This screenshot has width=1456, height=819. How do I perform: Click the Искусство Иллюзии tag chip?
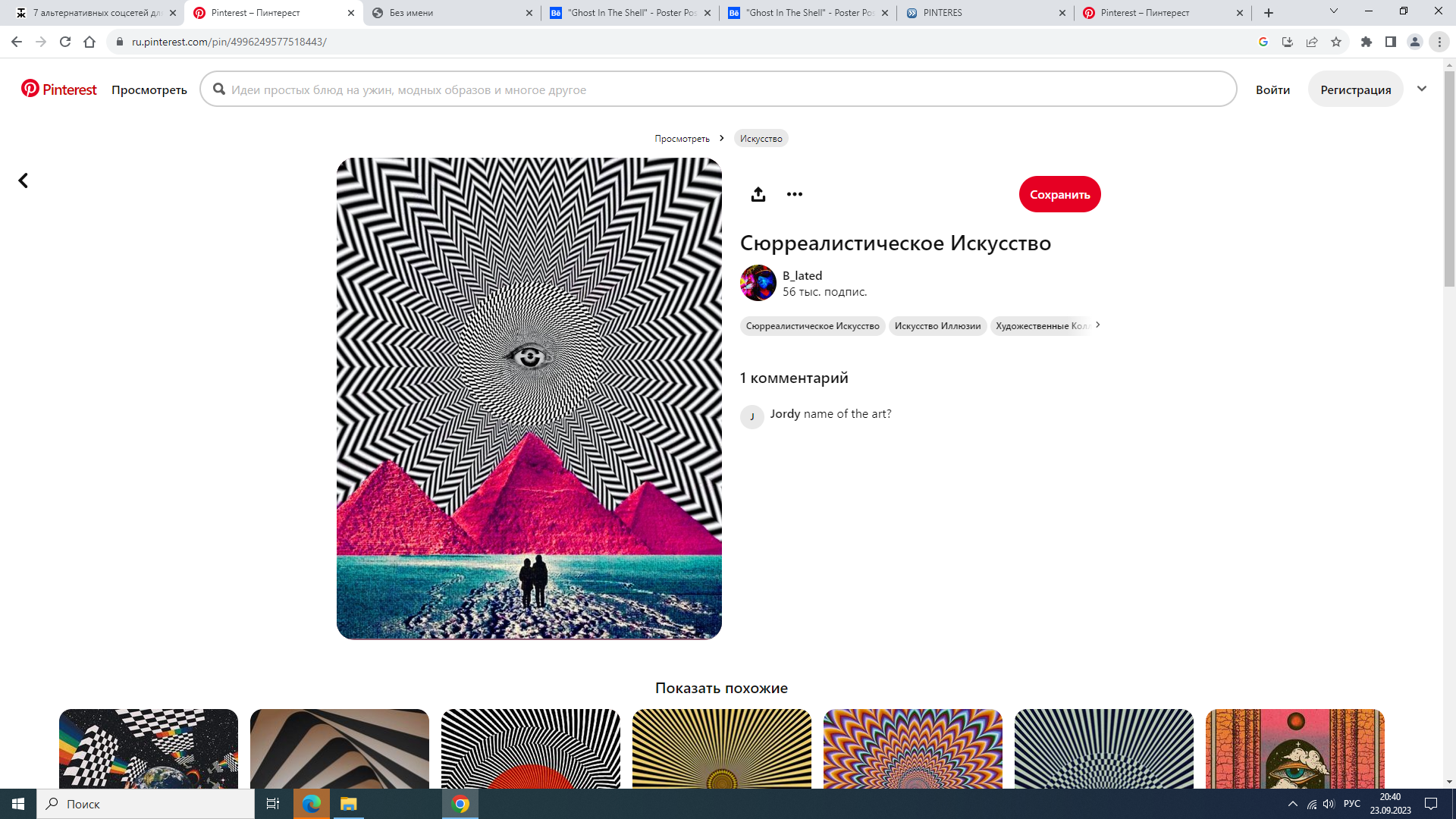tap(937, 326)
